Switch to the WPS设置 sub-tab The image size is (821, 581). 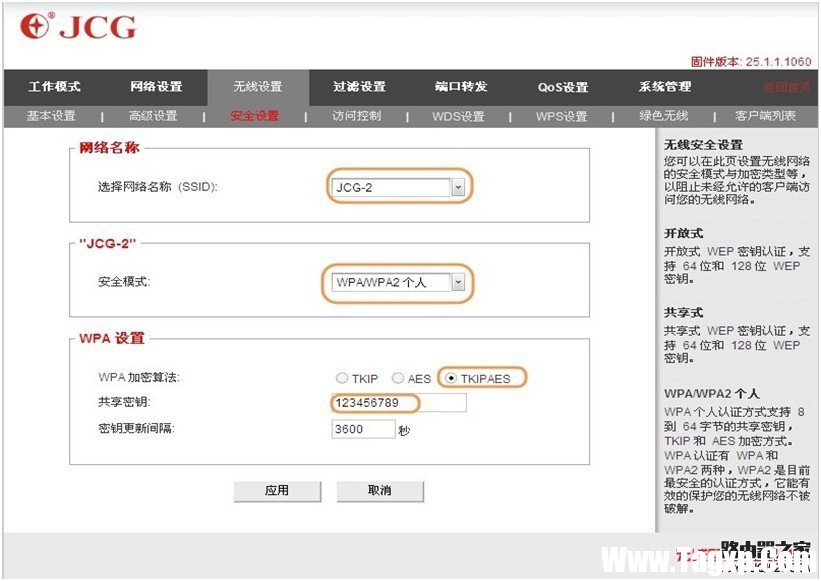point(561,116)
